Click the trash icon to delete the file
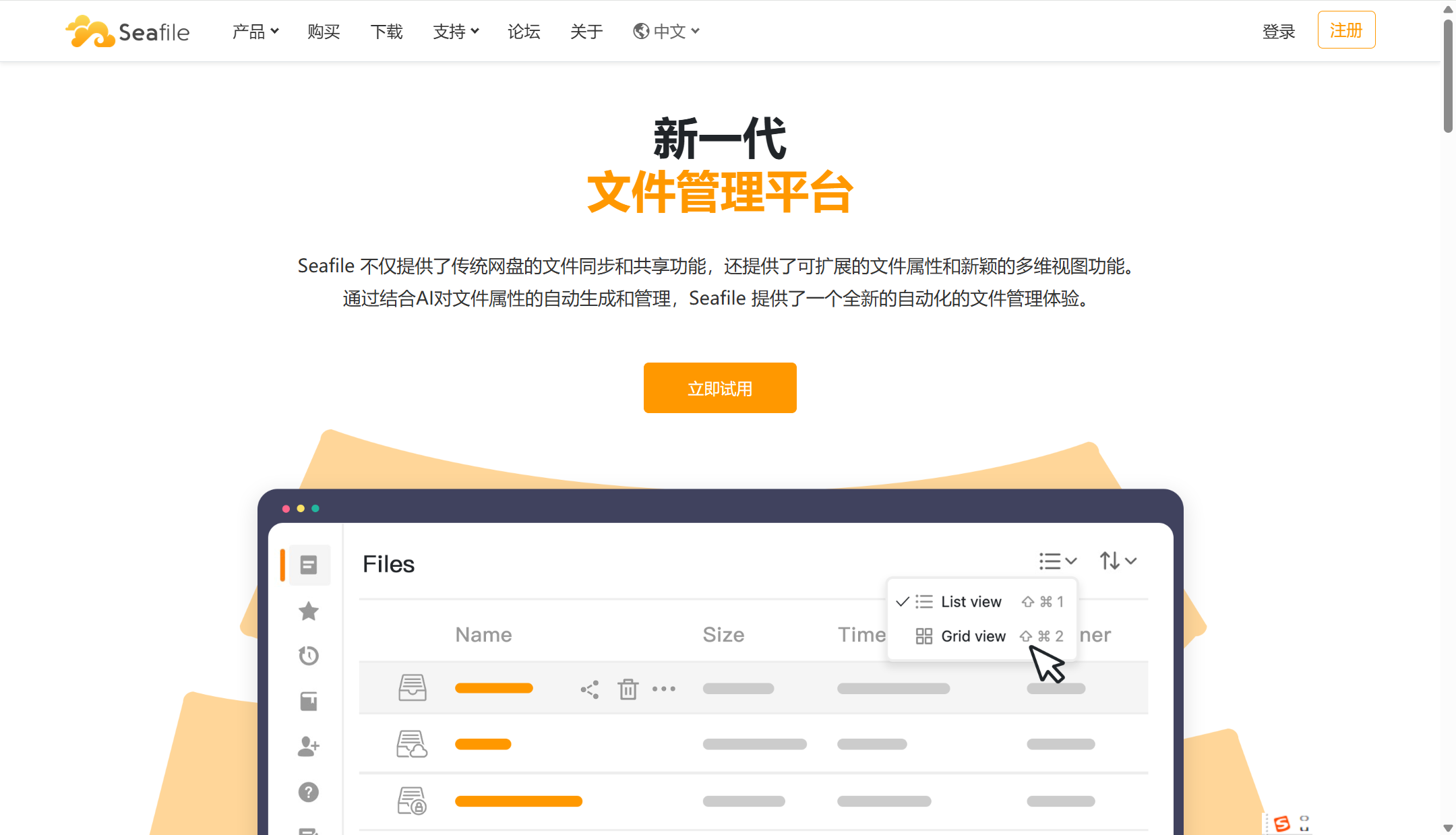The image size is (1456, 835). tap(628, 688)
